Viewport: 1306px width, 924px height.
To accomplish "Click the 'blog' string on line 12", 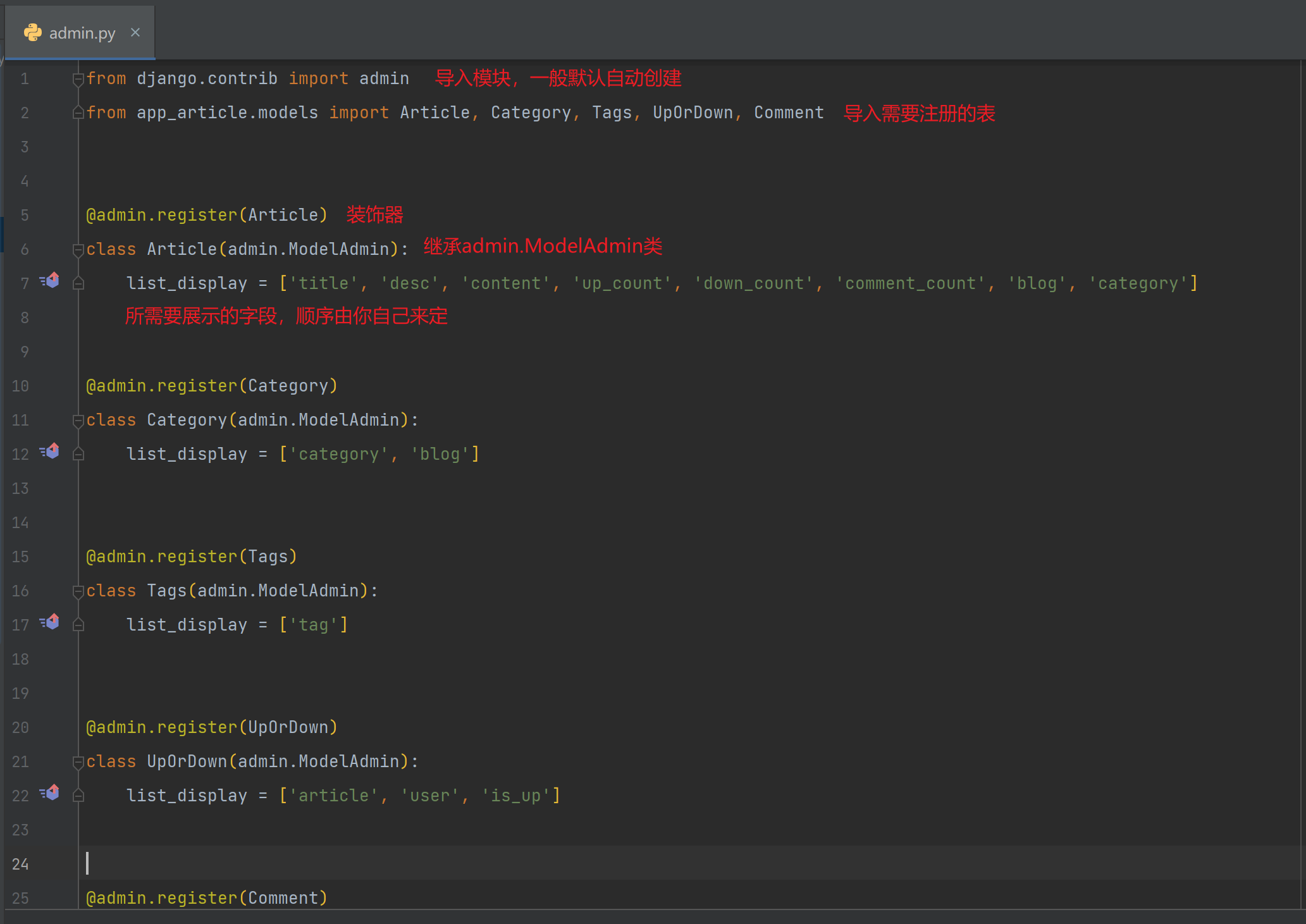I will click(440, 454).
